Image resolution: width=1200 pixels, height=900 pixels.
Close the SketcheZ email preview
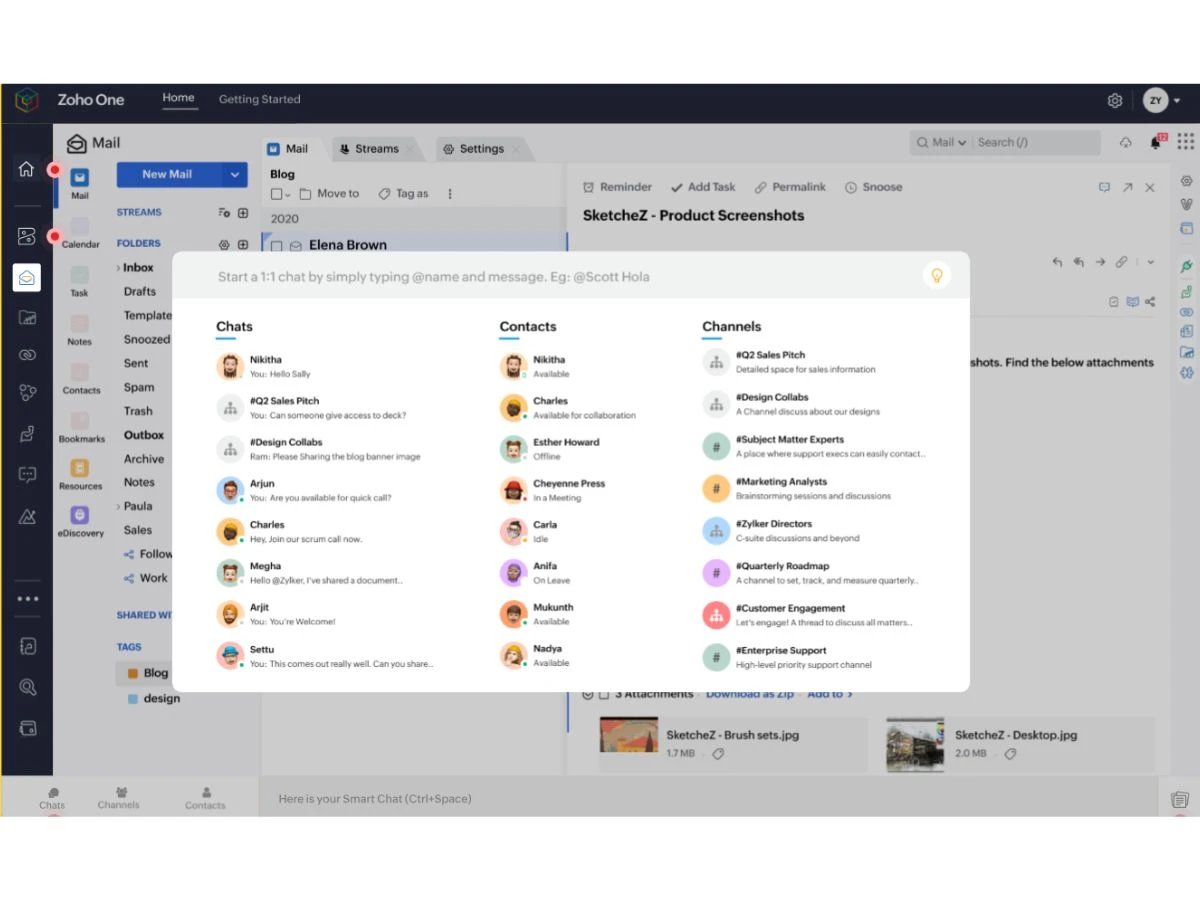[x=1150, y=187]
